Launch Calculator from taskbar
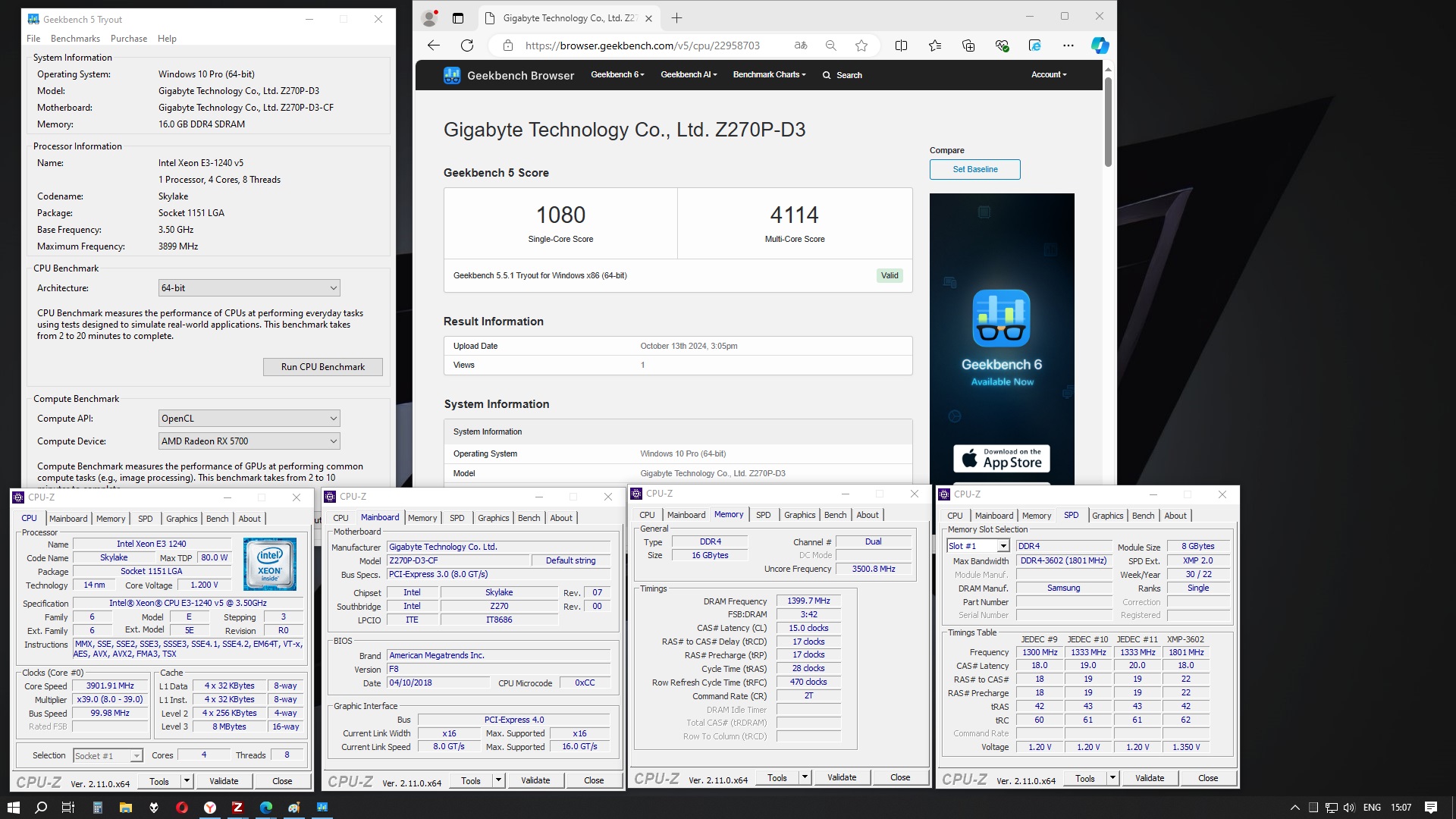Image resolution: width=1456 pixels, height=819 pixels. tap(97, 808)
